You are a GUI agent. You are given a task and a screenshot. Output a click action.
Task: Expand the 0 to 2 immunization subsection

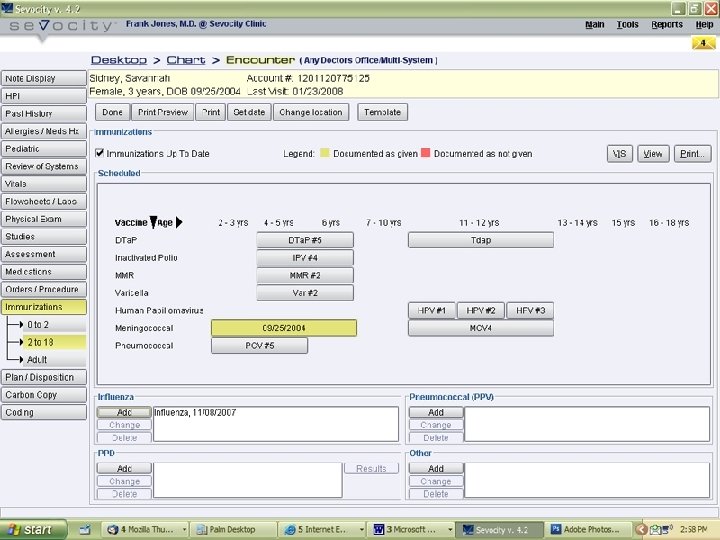pos(38,325)
